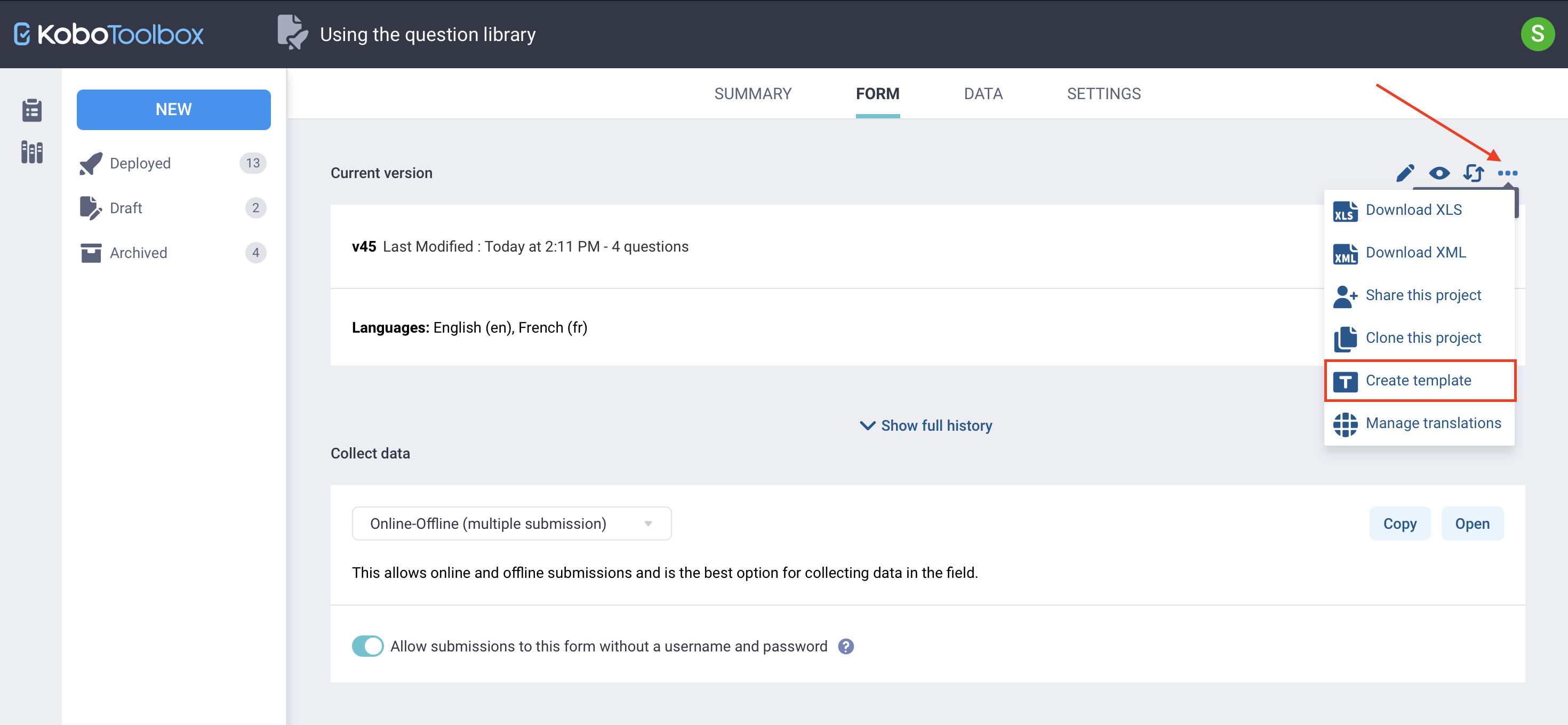Select Manage translations option
Screen dimensions: 1568x725
point(1433,423)
